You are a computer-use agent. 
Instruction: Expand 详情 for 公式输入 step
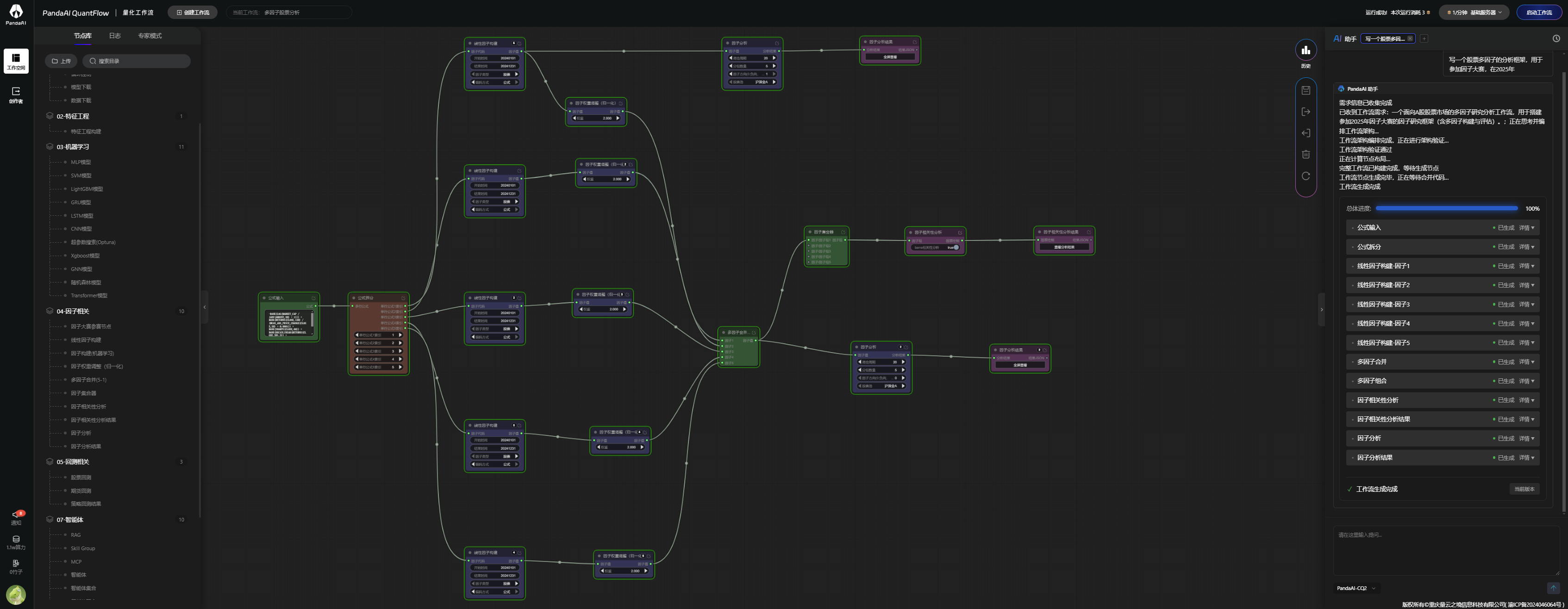click(1527, 228)
